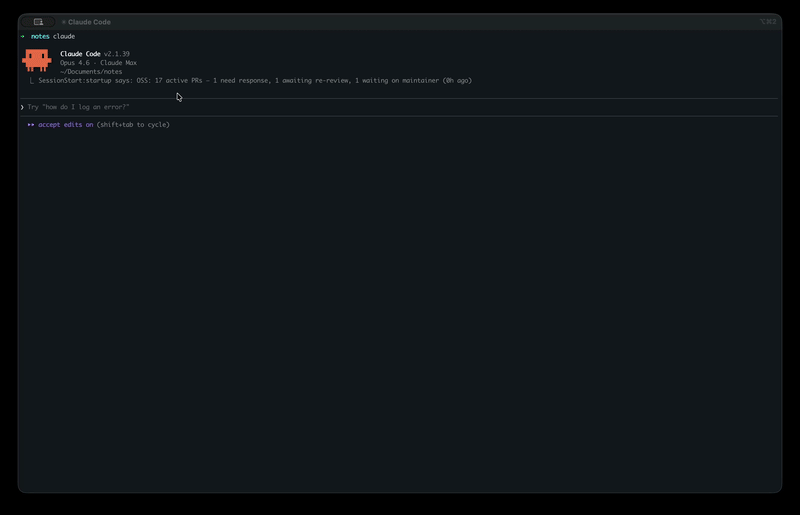Image resolution: width=800 pixels, height=515 pixels.
Task: Click the SessionStart:startup status message line
Action: pos(255,81)
